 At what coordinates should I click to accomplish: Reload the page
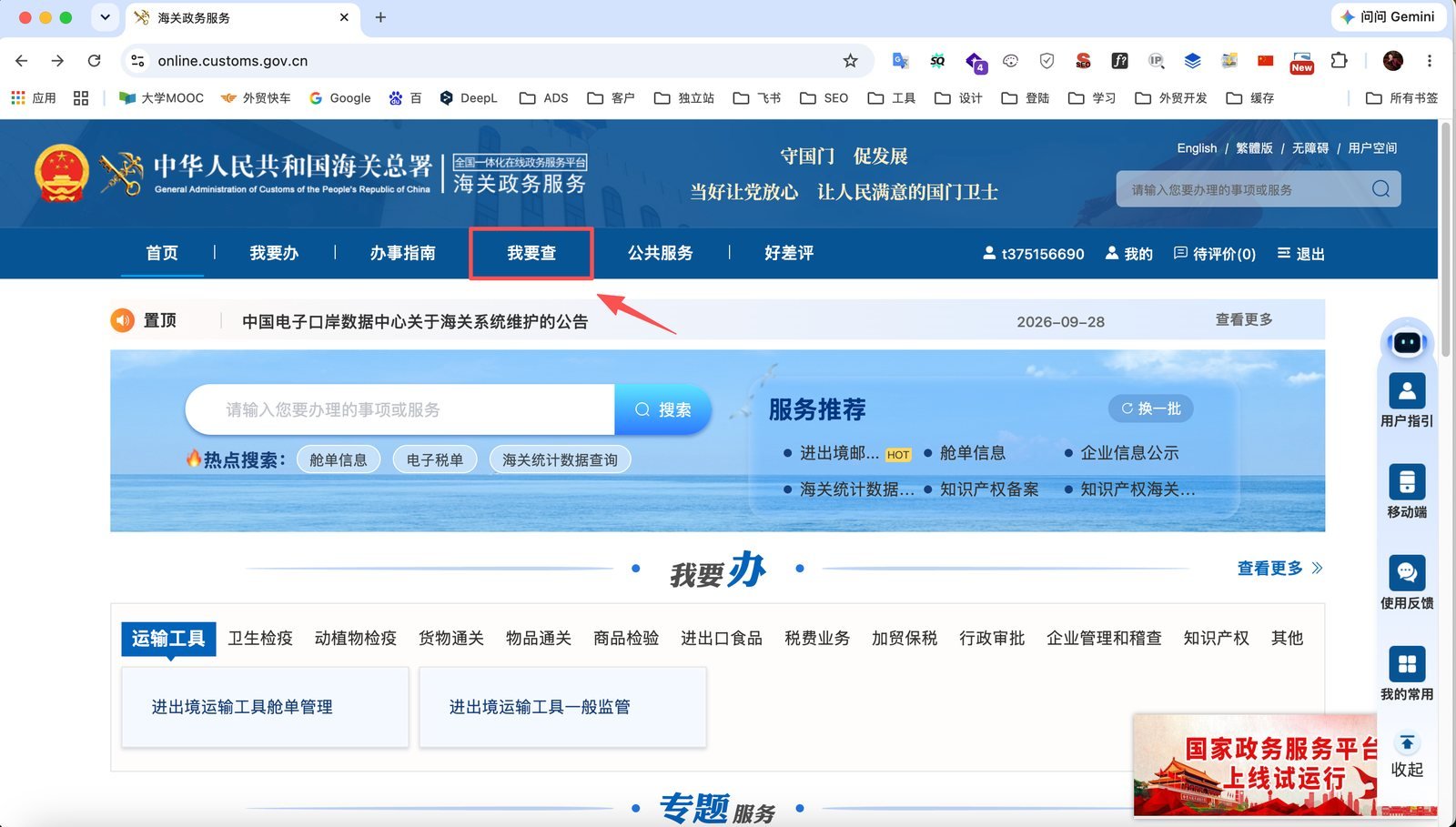coord(94,61)
